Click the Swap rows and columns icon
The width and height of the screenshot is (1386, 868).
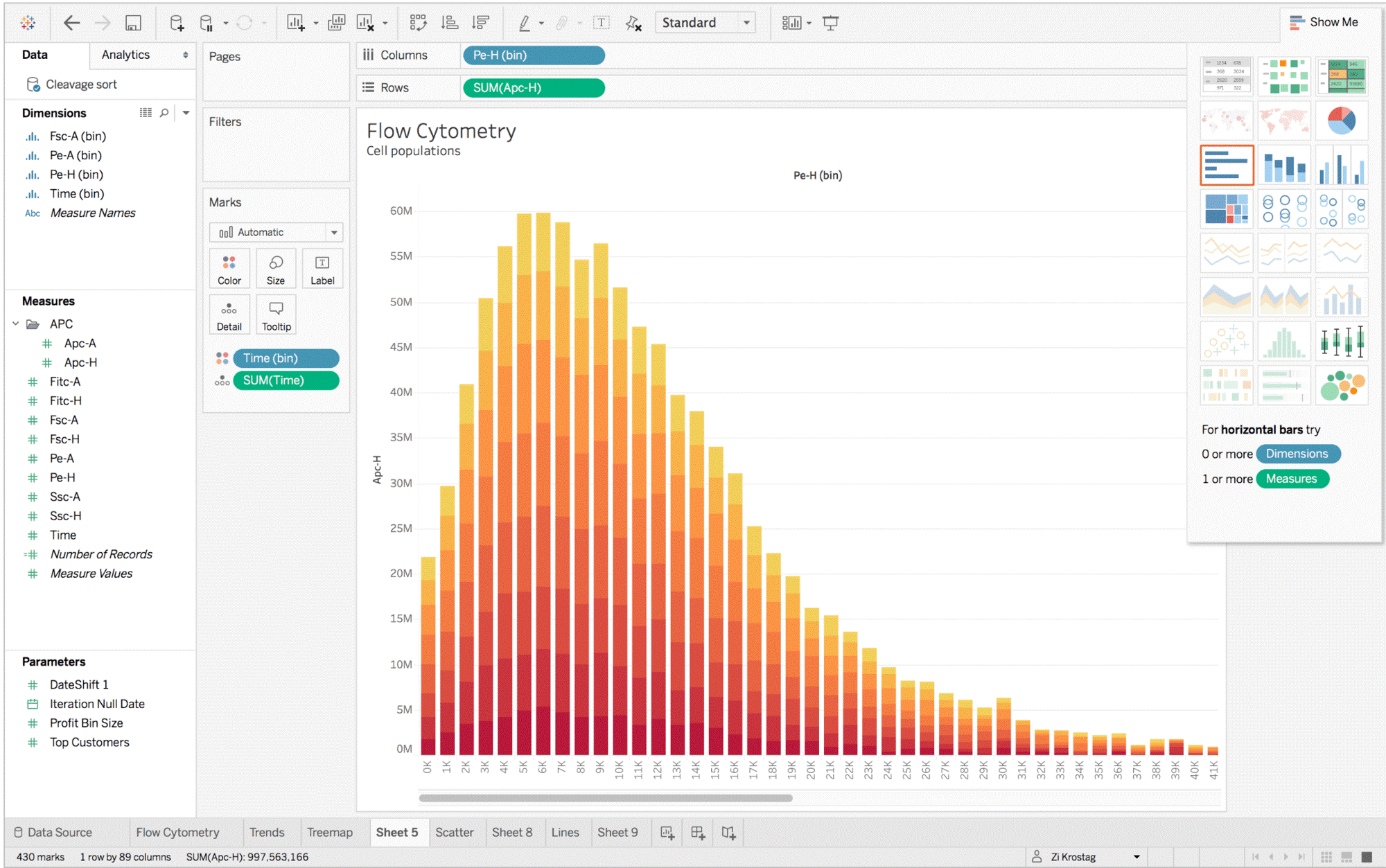418,23
